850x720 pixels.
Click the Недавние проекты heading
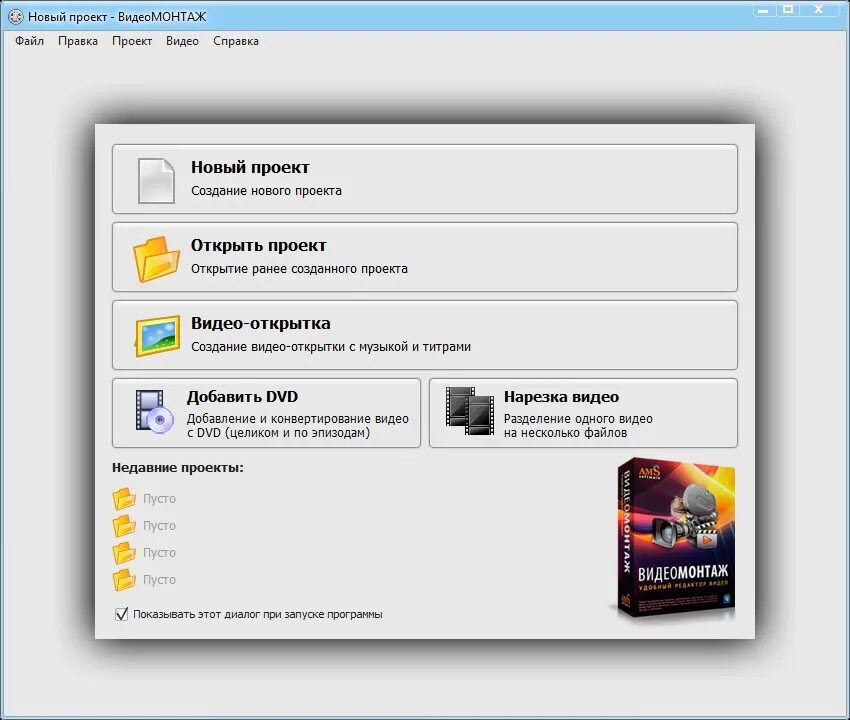click(x=178, y=468)
